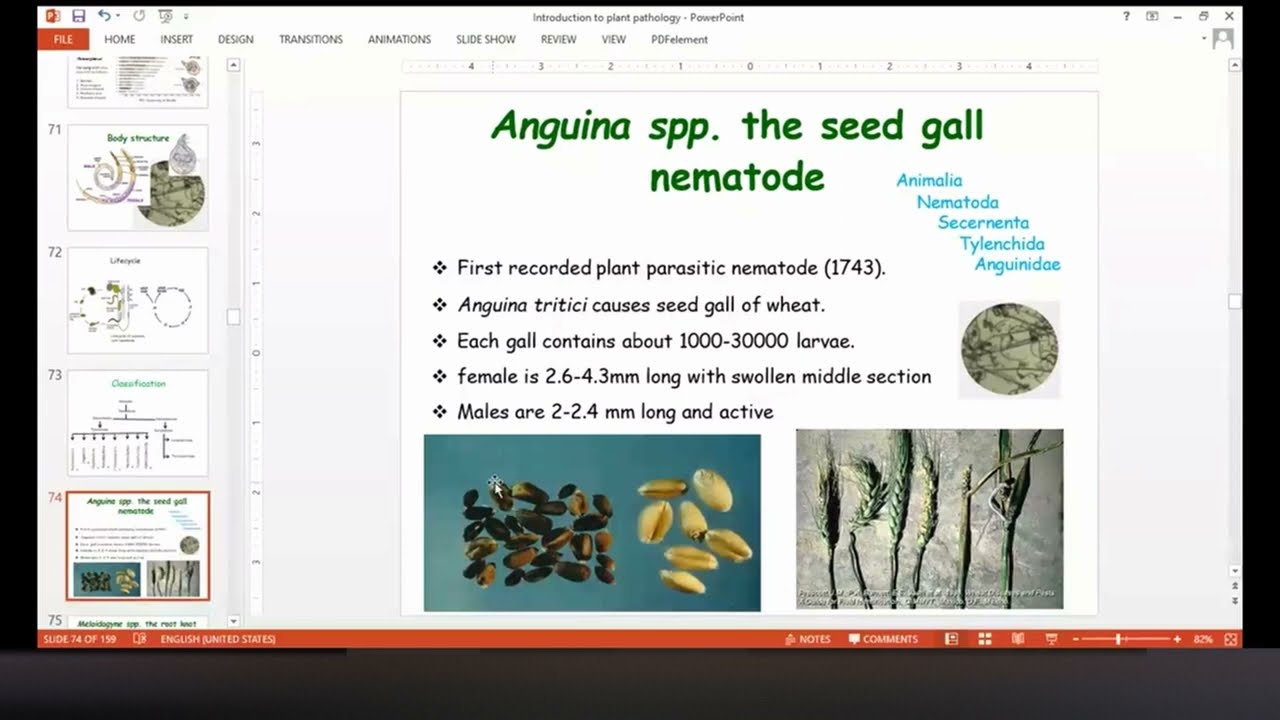Click the Redo/Repeat icon

click(x=139, y=16)
